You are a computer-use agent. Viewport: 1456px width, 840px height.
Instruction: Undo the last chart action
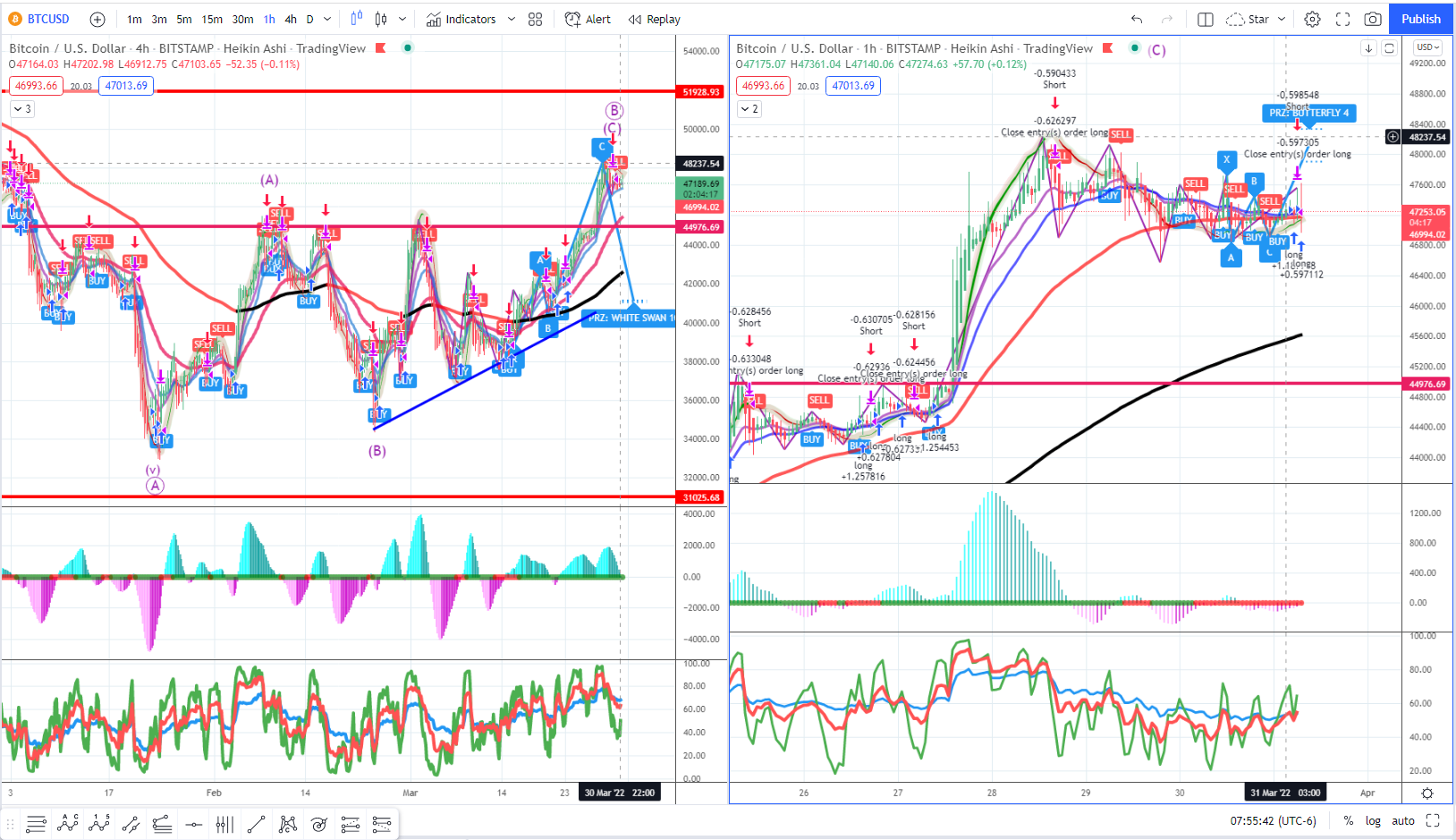tap(1137, 19)
